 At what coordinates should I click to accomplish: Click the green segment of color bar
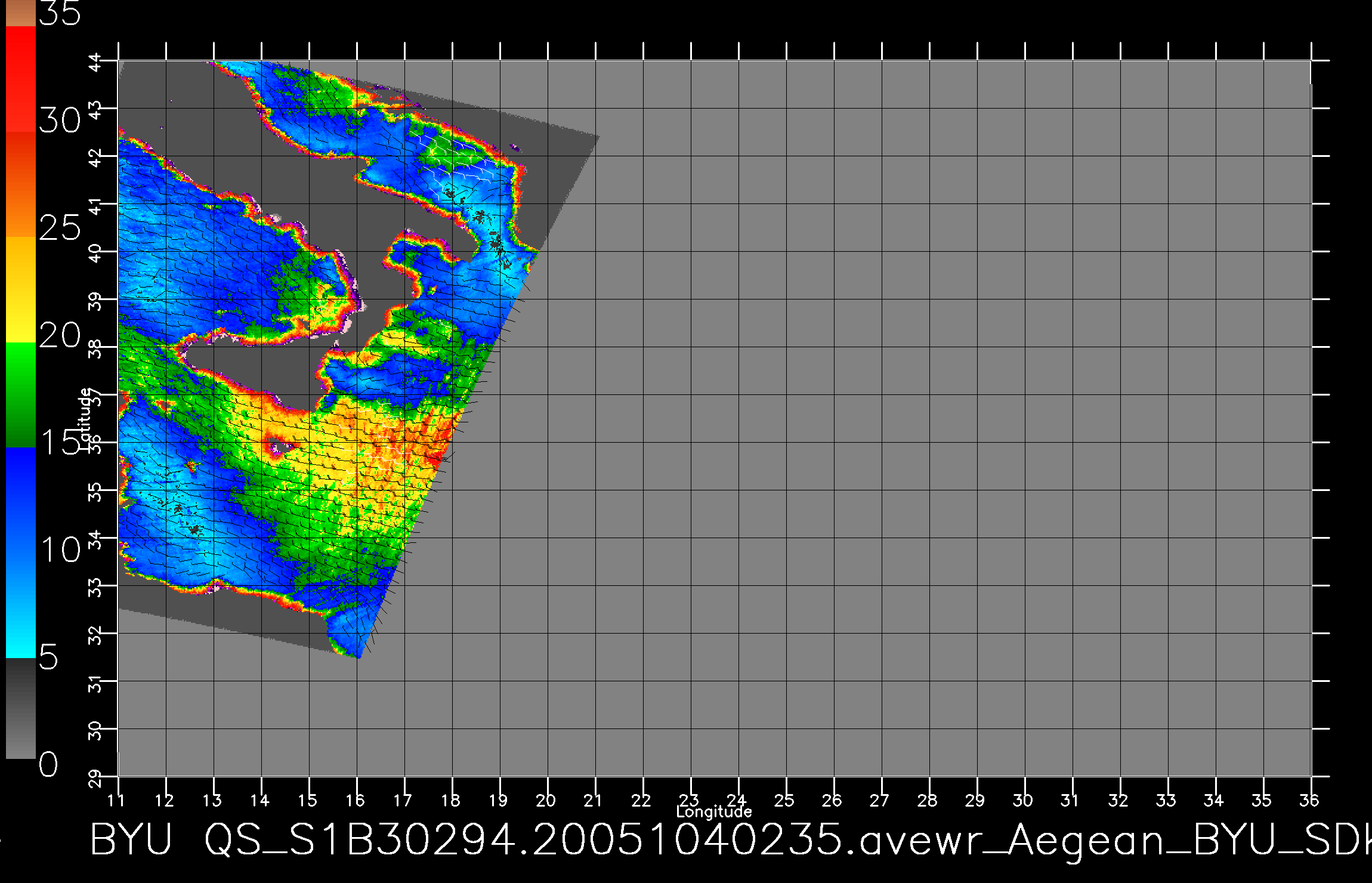(x=21, y=395)
